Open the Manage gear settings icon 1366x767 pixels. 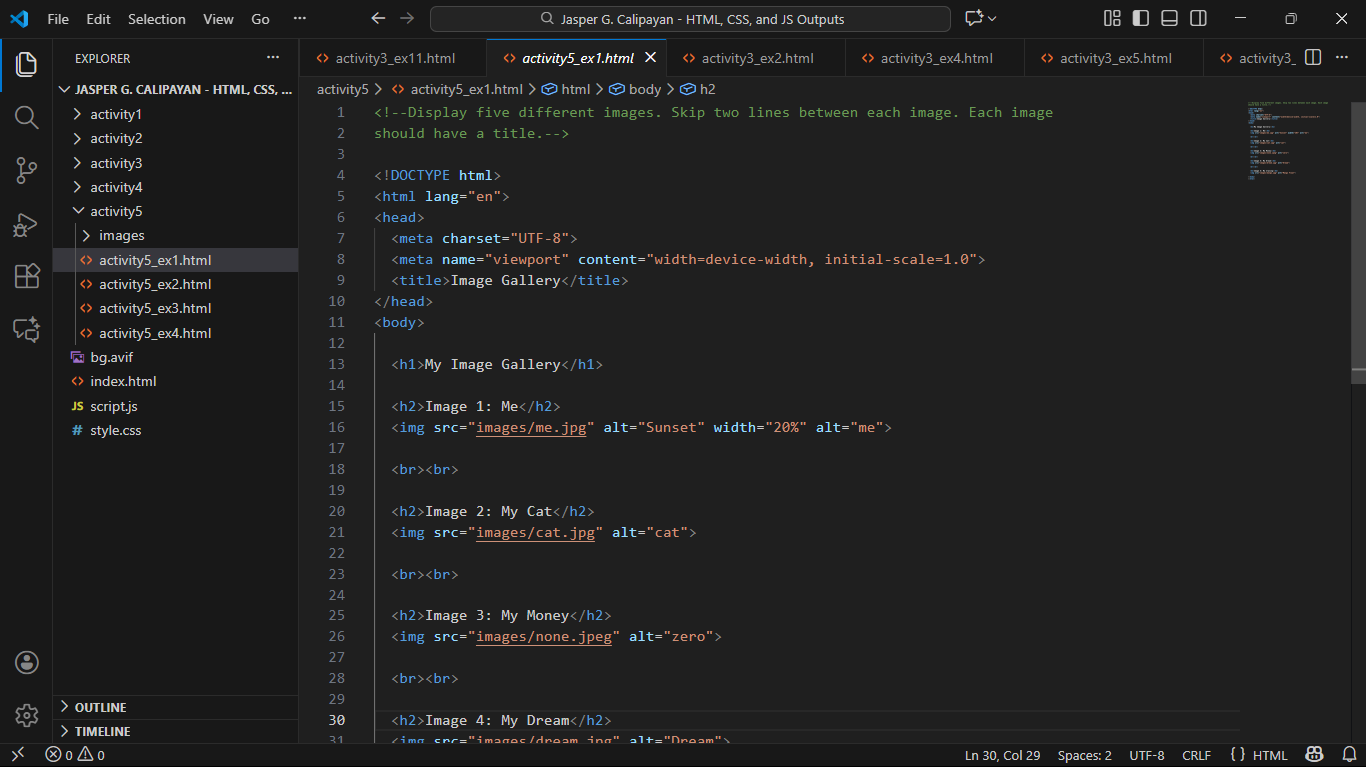tap(26, 715)
